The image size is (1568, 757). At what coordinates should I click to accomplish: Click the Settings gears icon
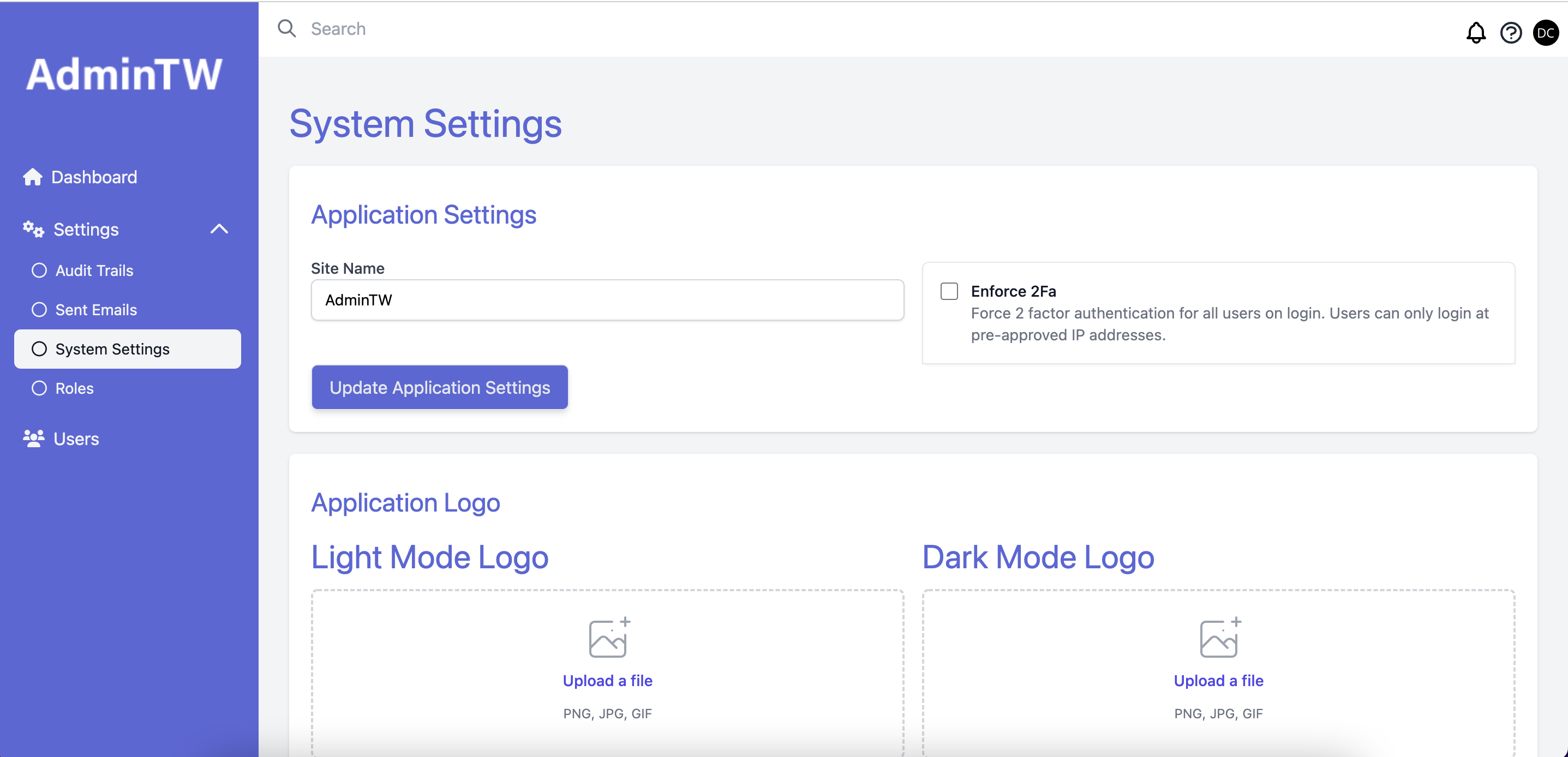coord(33,230)
